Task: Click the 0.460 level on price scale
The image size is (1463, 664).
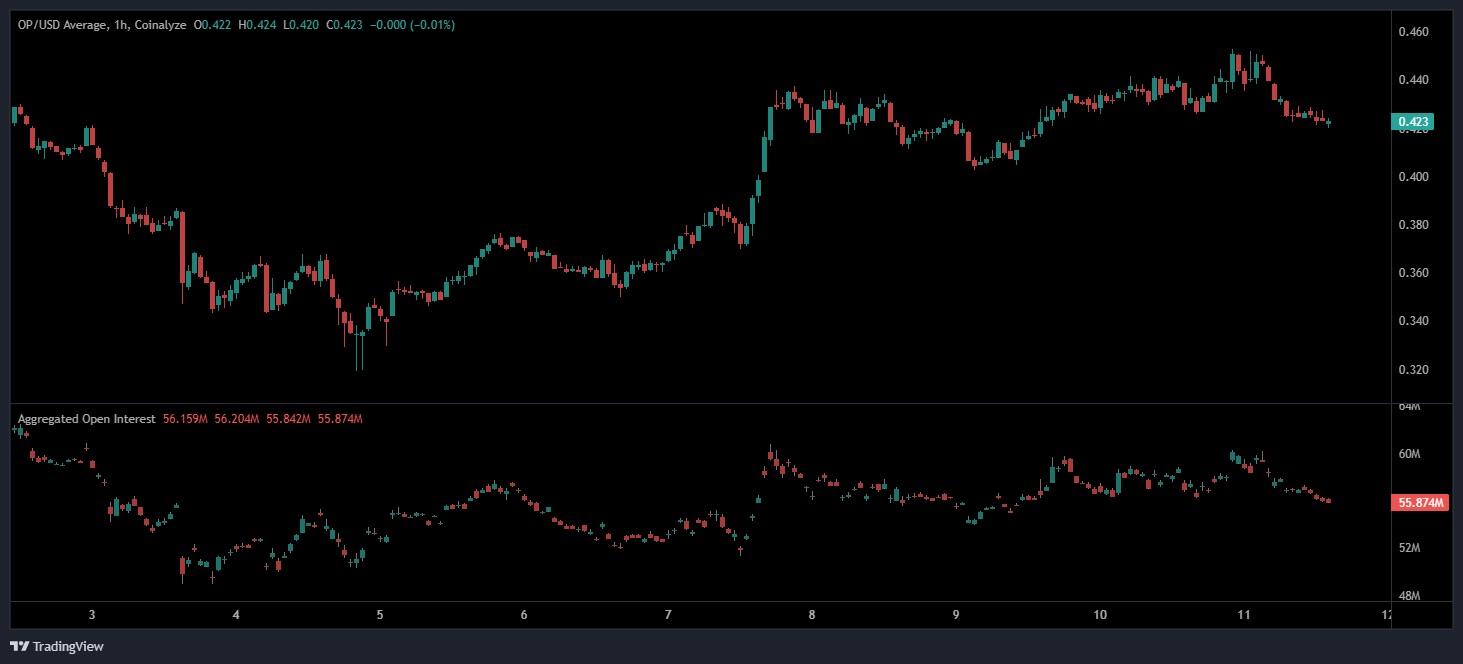Action: 1412,33
